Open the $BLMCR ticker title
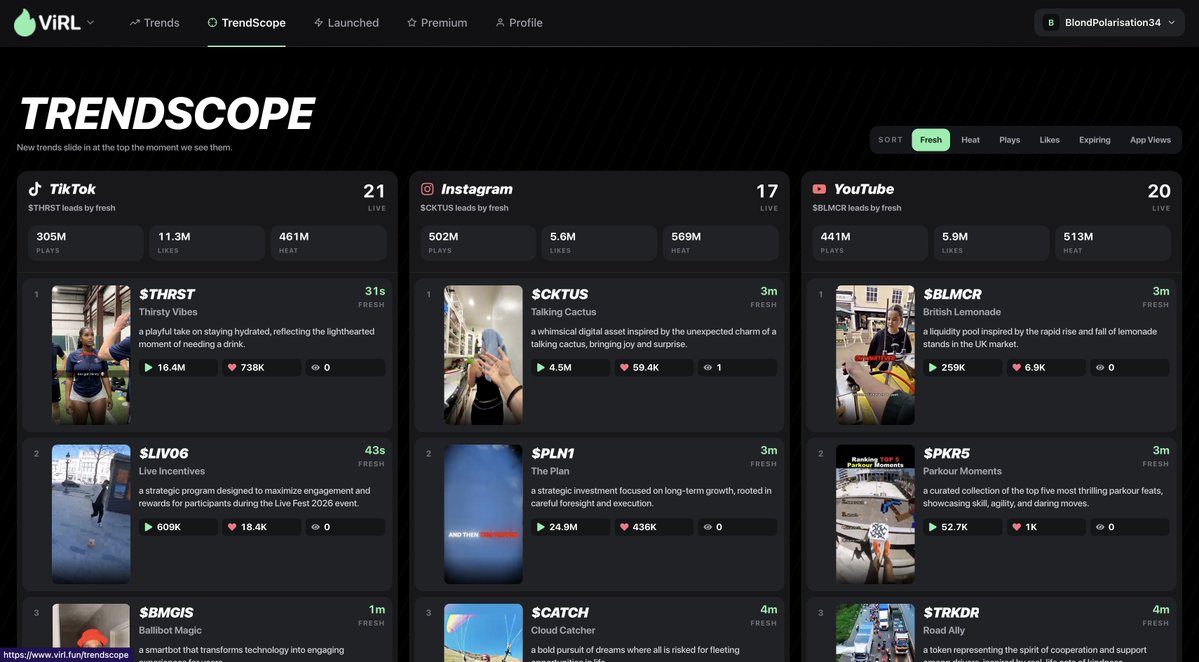 point(952,294)
